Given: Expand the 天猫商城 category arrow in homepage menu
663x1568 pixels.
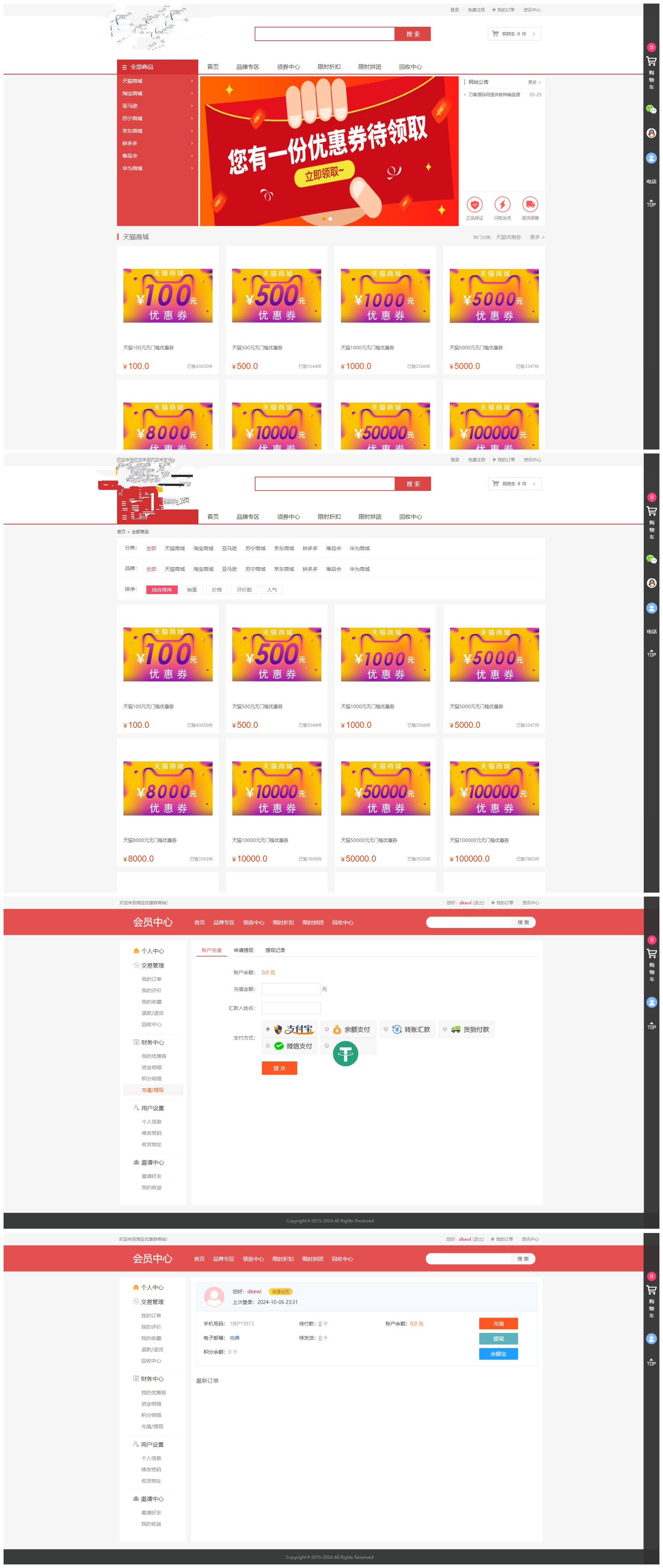Looking at the screenshot, I should [192, 81].
